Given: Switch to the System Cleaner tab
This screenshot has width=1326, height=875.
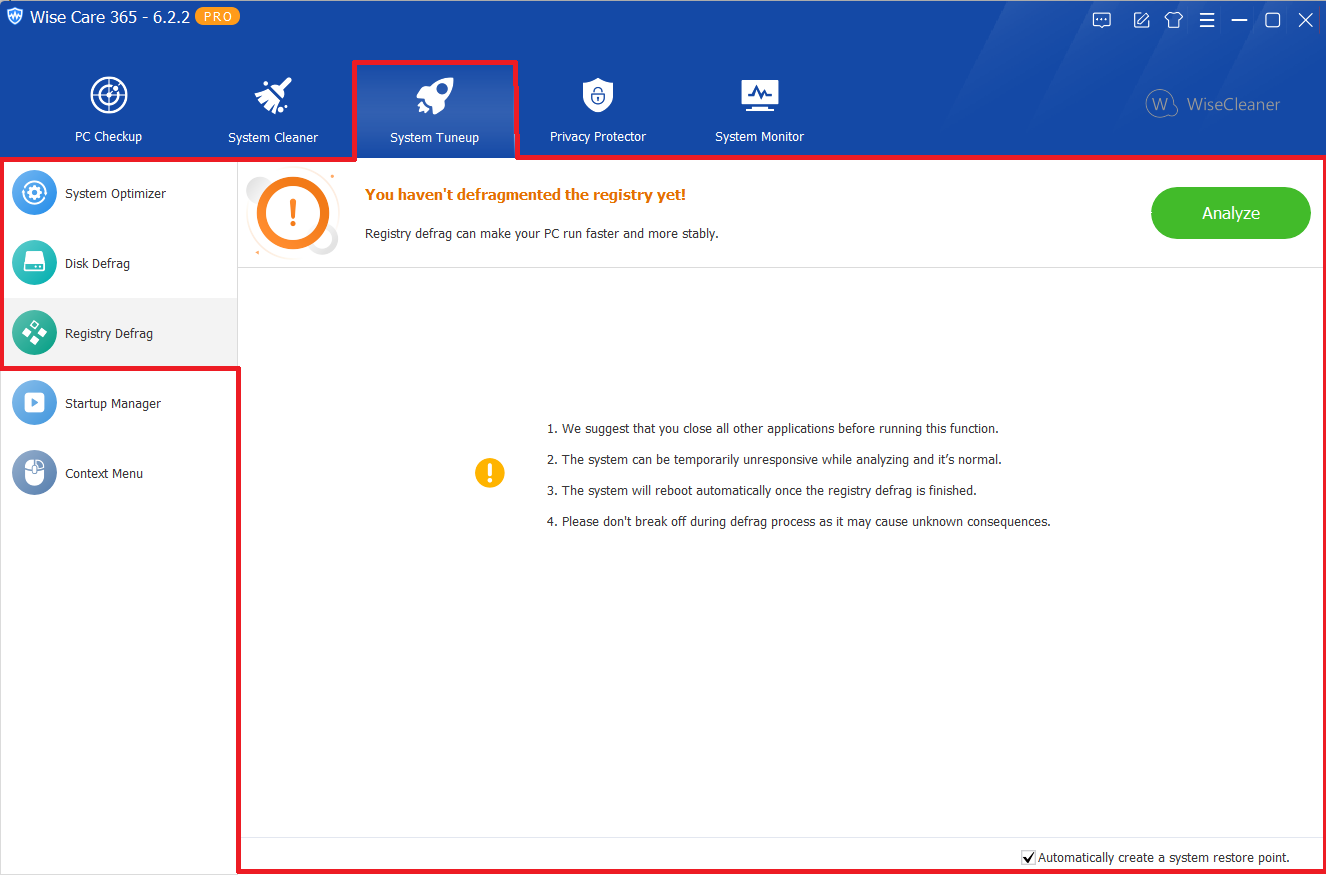Looking at the screenshot, I should point(272,109).
